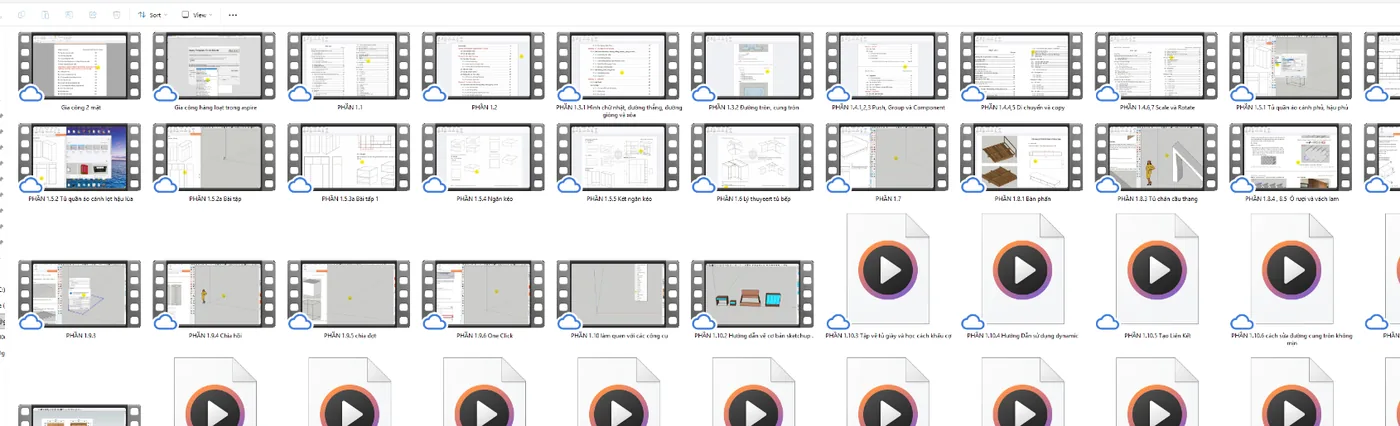Select the Gia công 2 mặt video thumbnail

click(79, 66)
